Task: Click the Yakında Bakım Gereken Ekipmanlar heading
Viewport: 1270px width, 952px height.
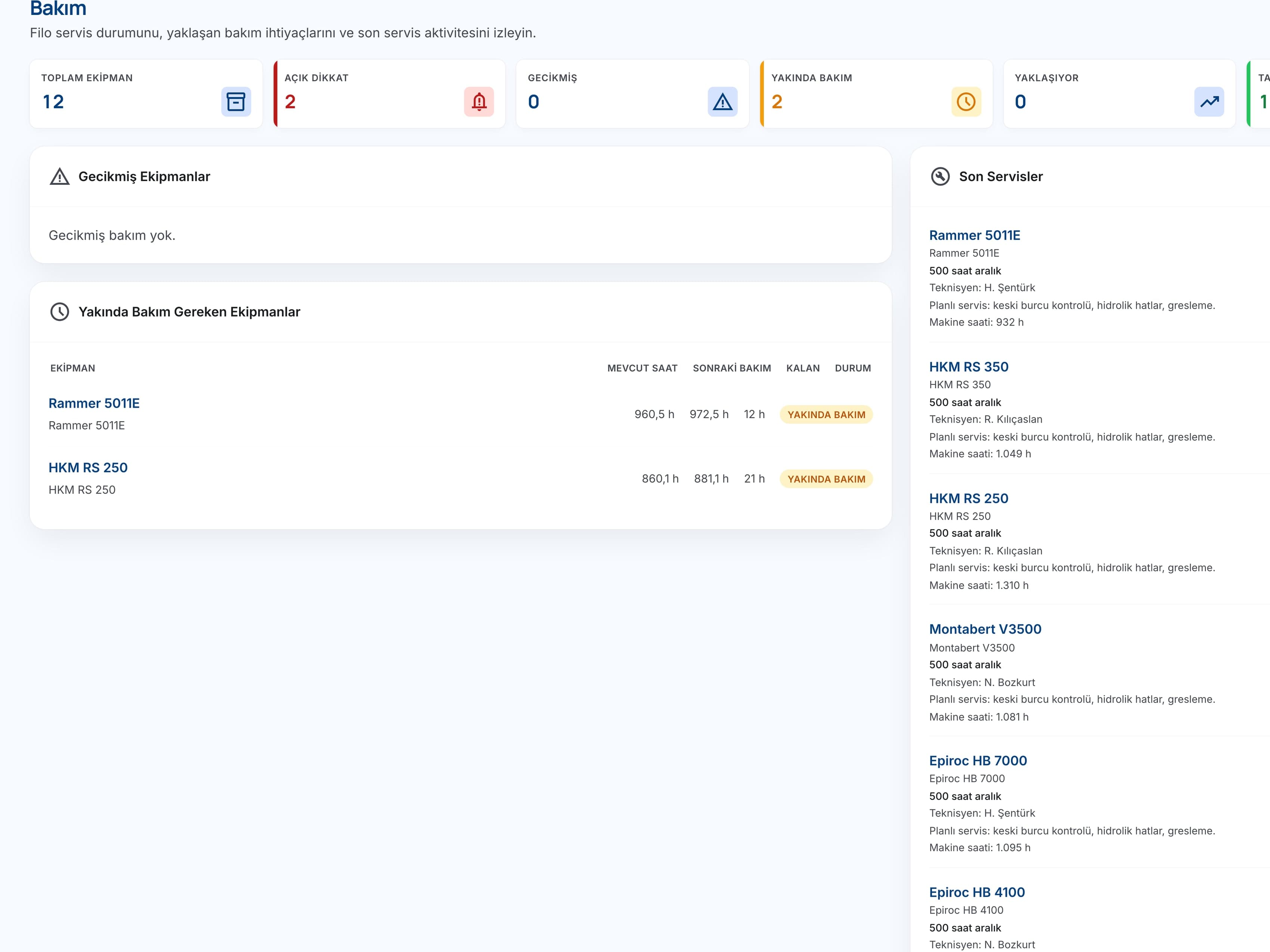Action: pos(189,312)
